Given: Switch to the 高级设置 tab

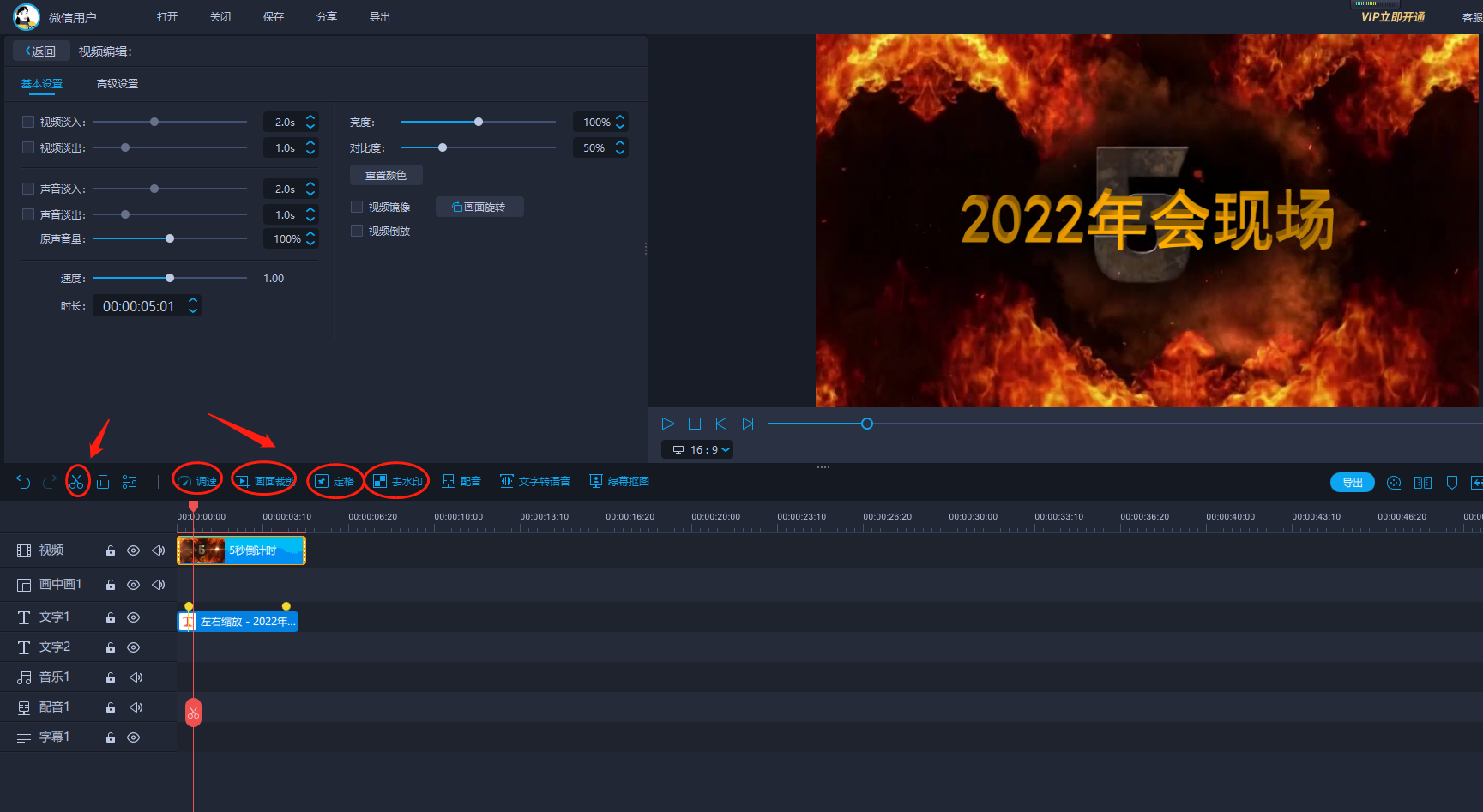Looking at the screenshot, I should [x=118, y=83].
